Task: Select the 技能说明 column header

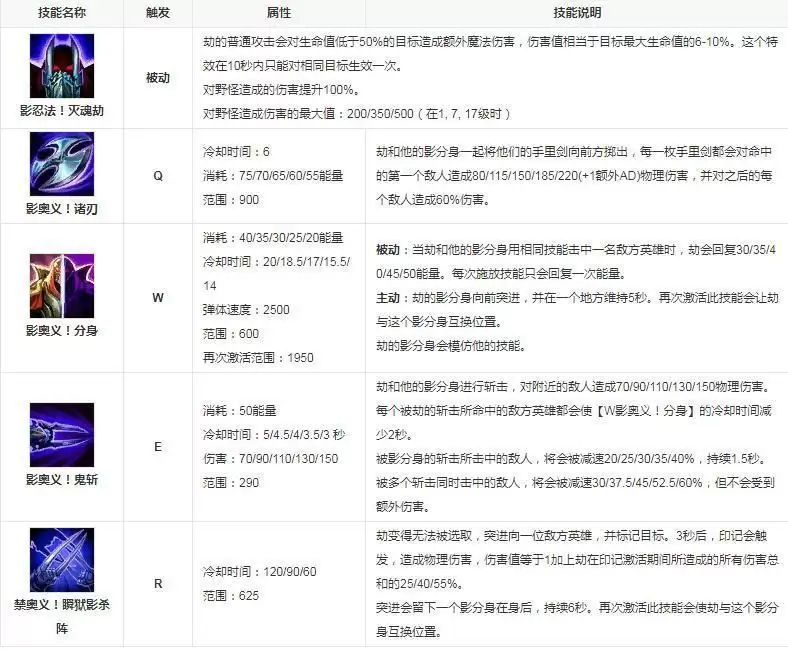Action: (577, 13)
